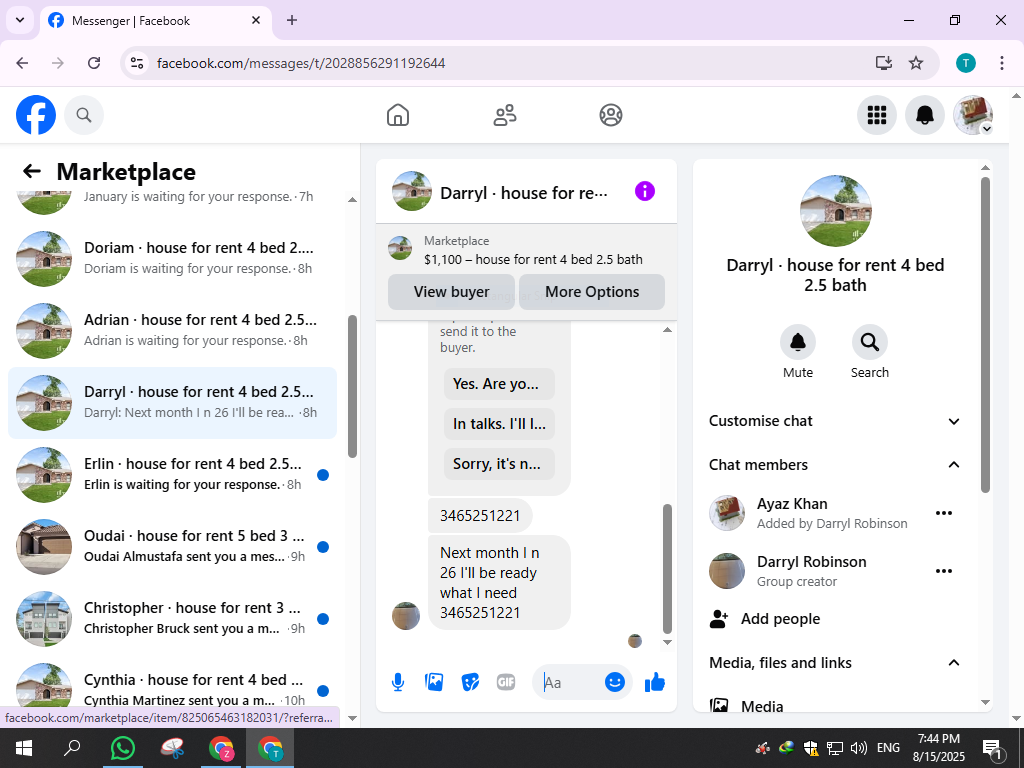Viewport: 1024px width, 768px height.
Task: Search in conversation magnifier icon
Action: (870, 342)
